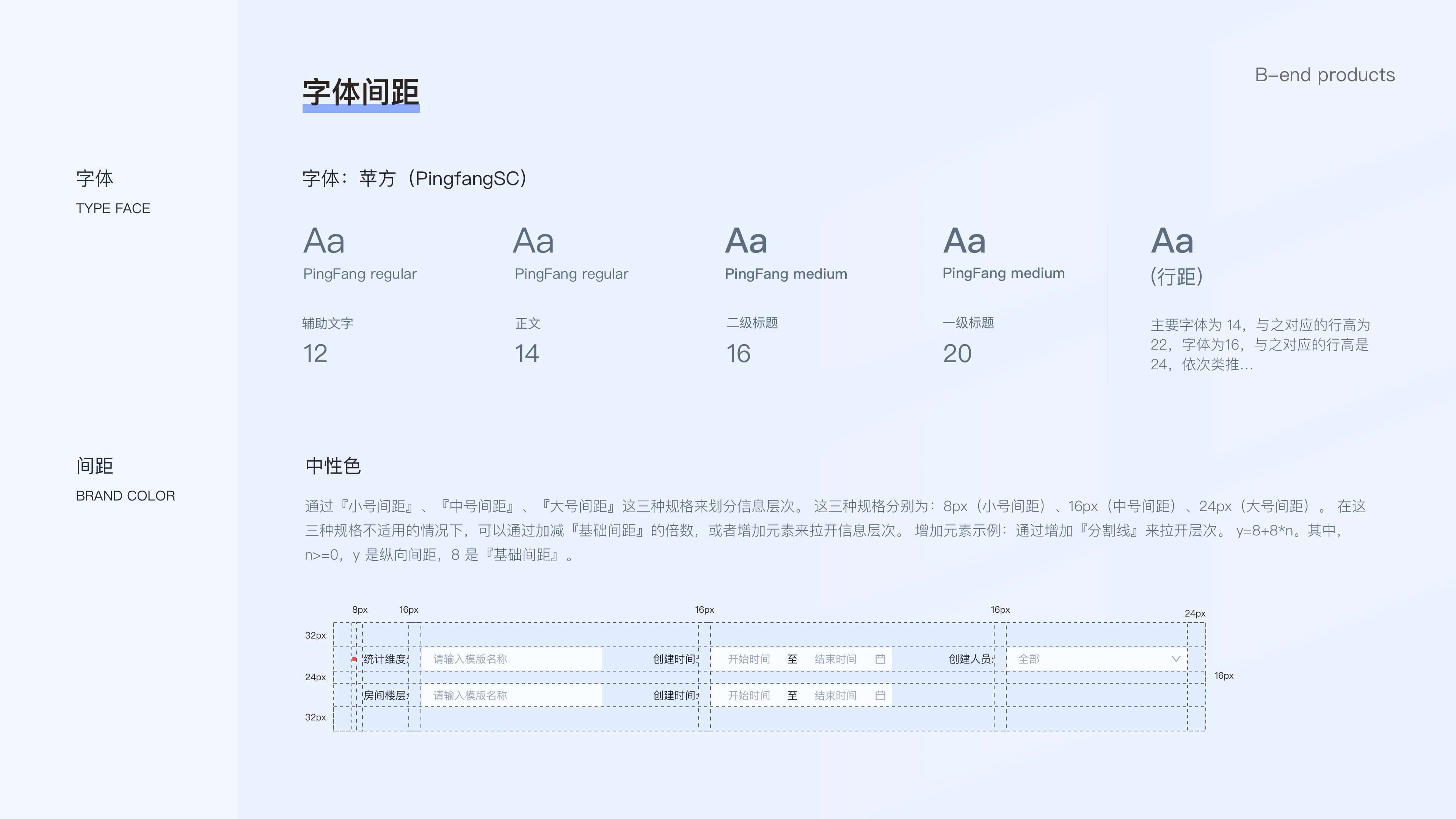1456x819 pixels.
Task: Click 开始时间 in the second date range row
Action: pyautogui.click(x=749, y=695)
